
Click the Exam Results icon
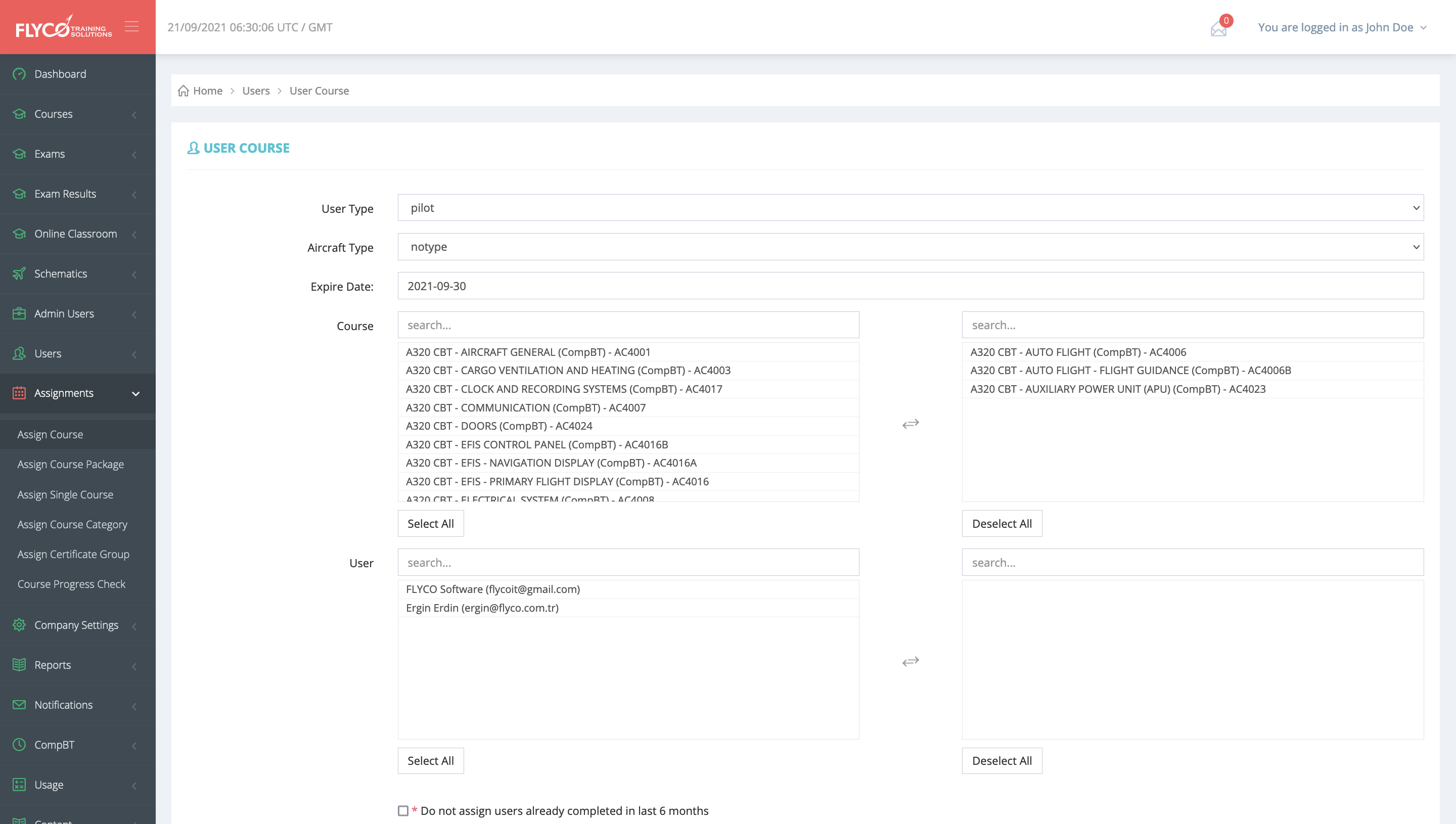[19, 194]
